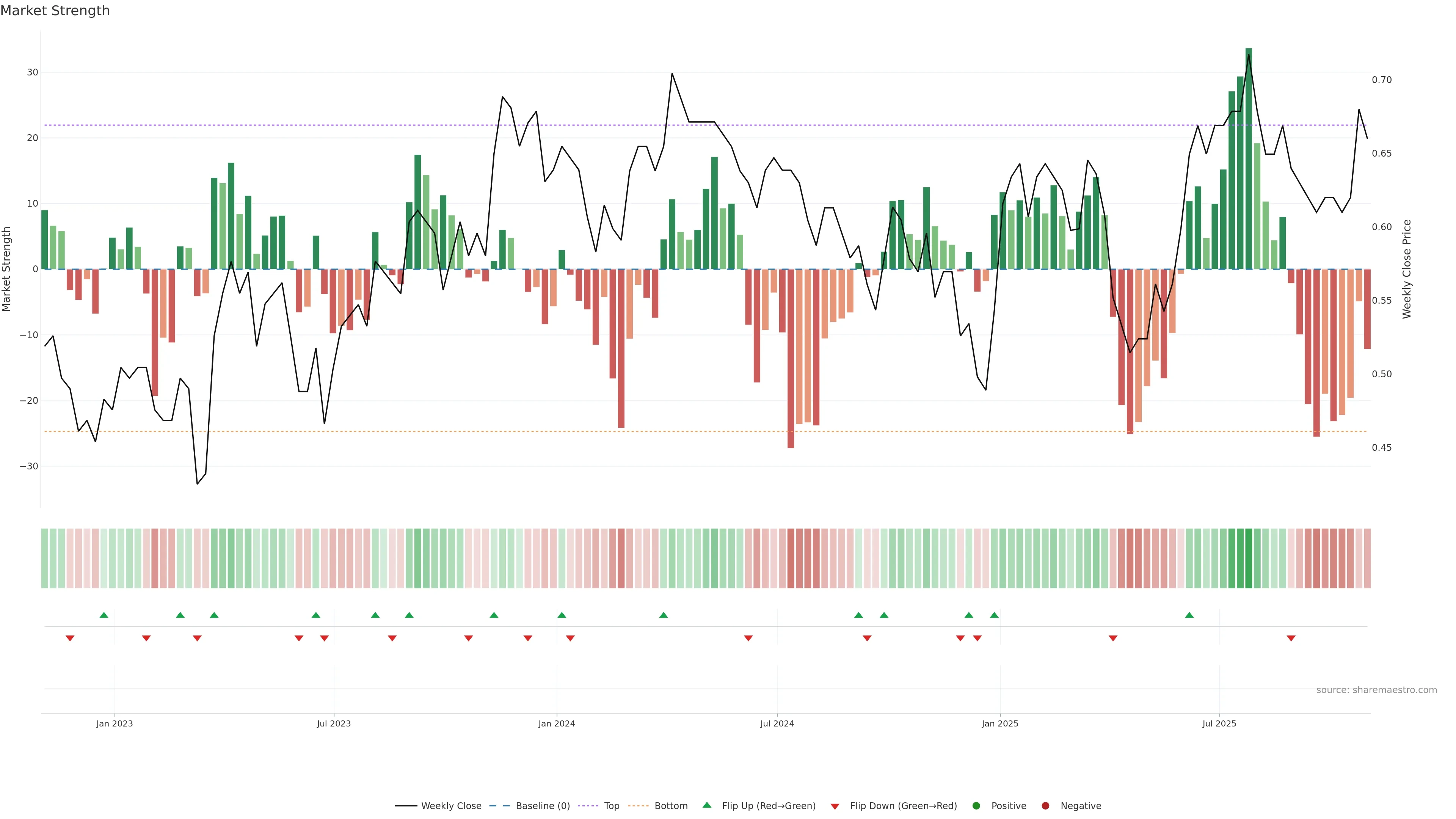Click Flip Down red triangle legend icon
The image size is (1456, 819).
tap(835, 806)
